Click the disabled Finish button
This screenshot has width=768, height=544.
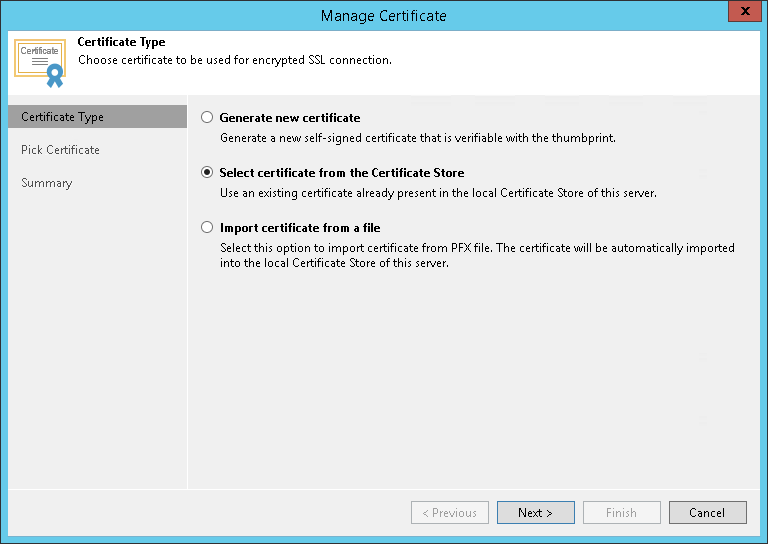coord(620,513)
